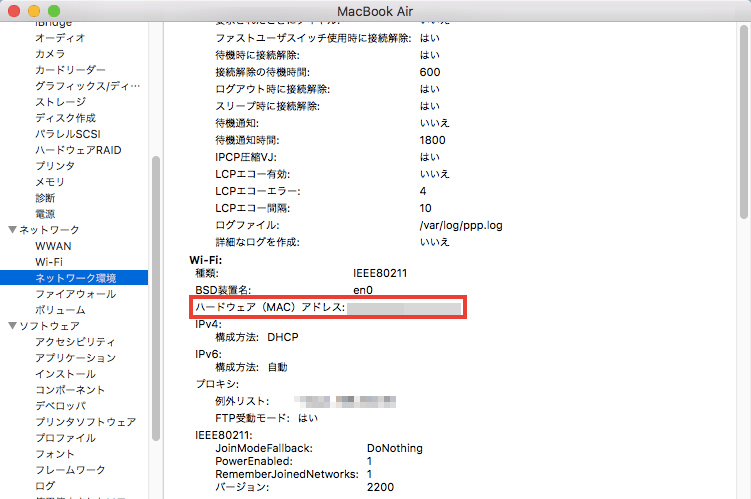Select インストール in the sidebar
The height and width of the screenshot is (499, 751).
(65, 374)
